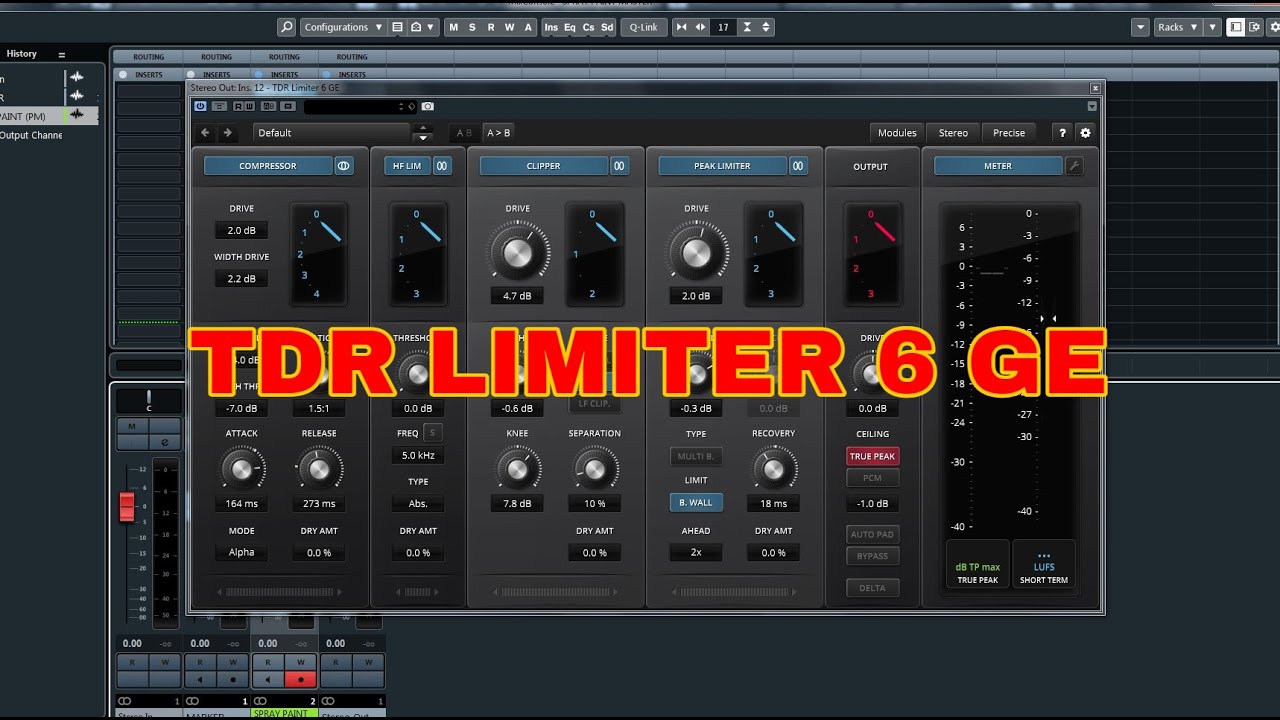Click the A/B setting switch icon
Screen dimensions: 1280x720
coord(268,106)
